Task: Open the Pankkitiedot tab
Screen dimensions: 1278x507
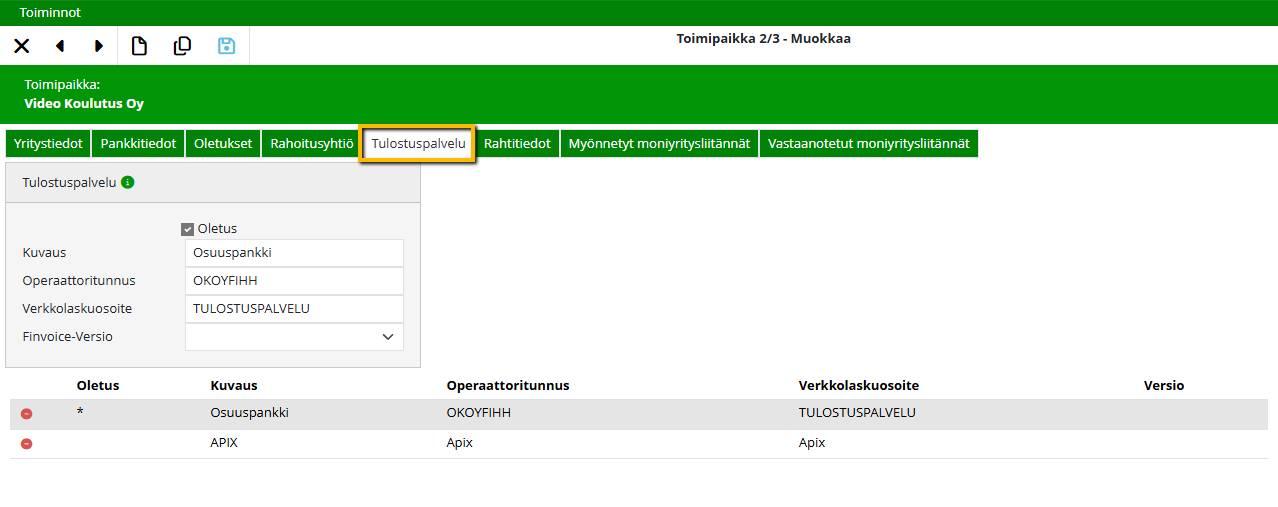Action: click(x=138, y=144)
